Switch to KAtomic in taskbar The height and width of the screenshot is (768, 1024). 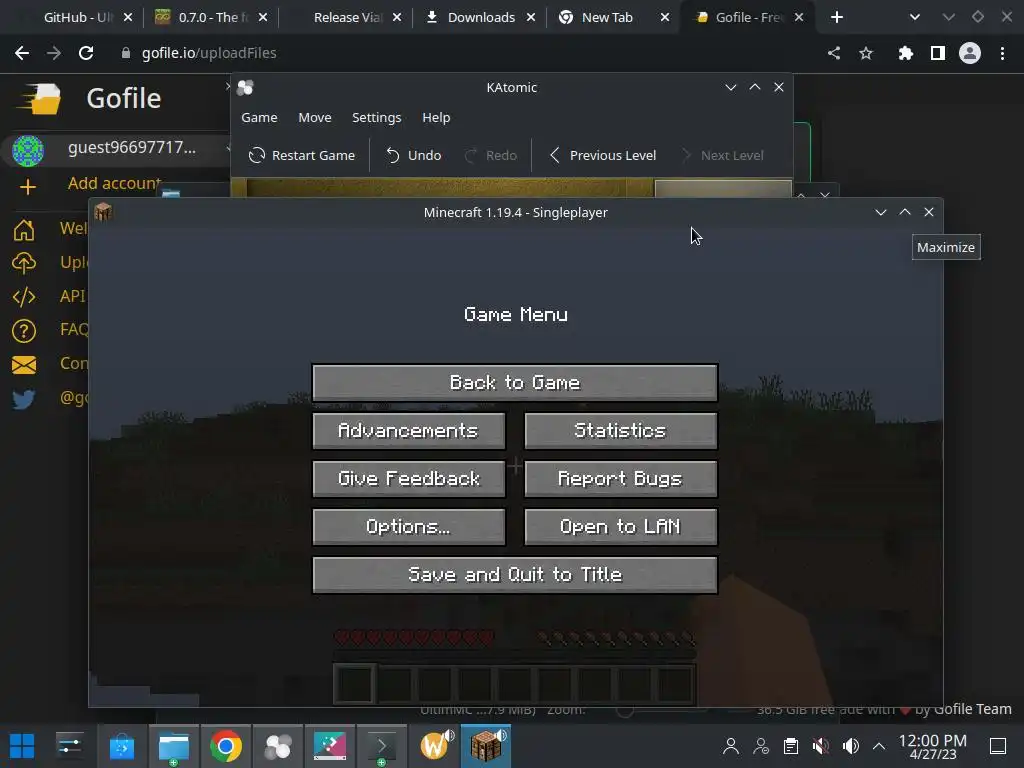pos(278,746)
